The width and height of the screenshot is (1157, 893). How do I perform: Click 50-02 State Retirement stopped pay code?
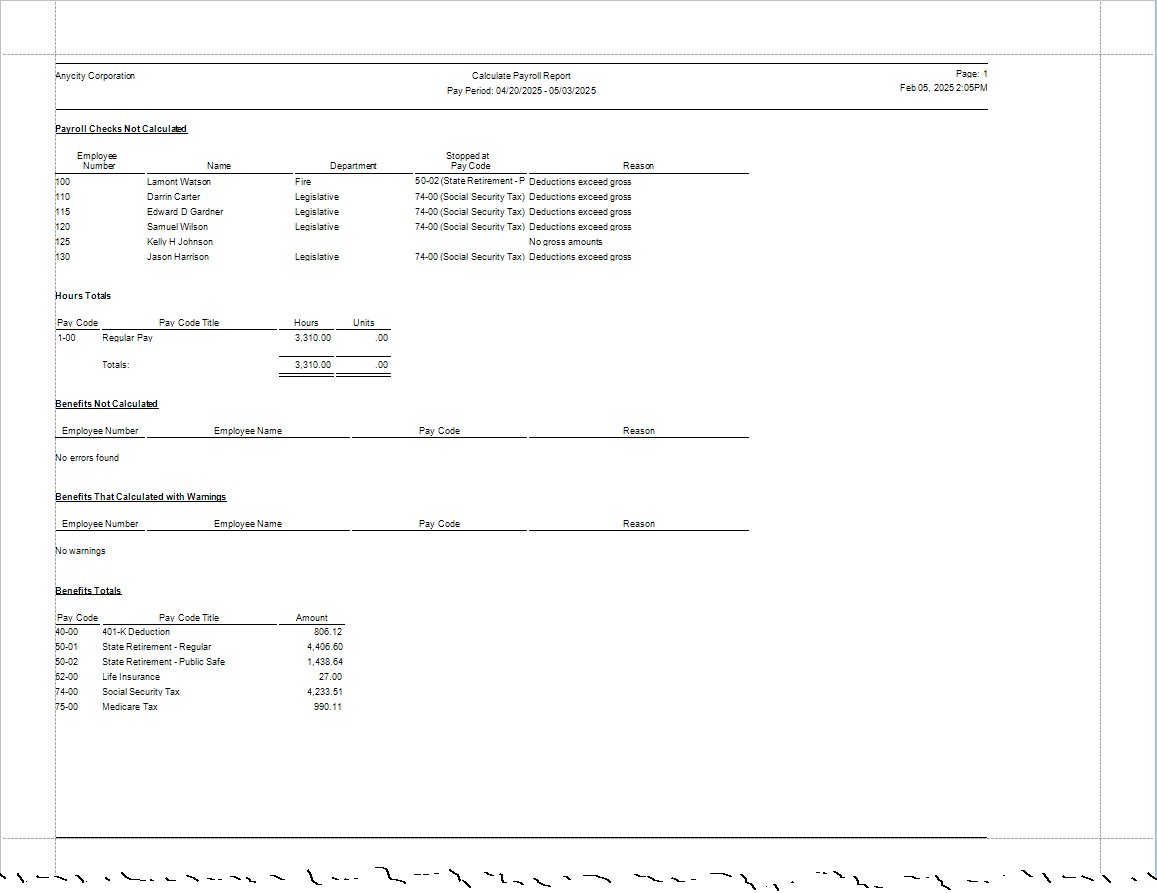tap(470, 181)
